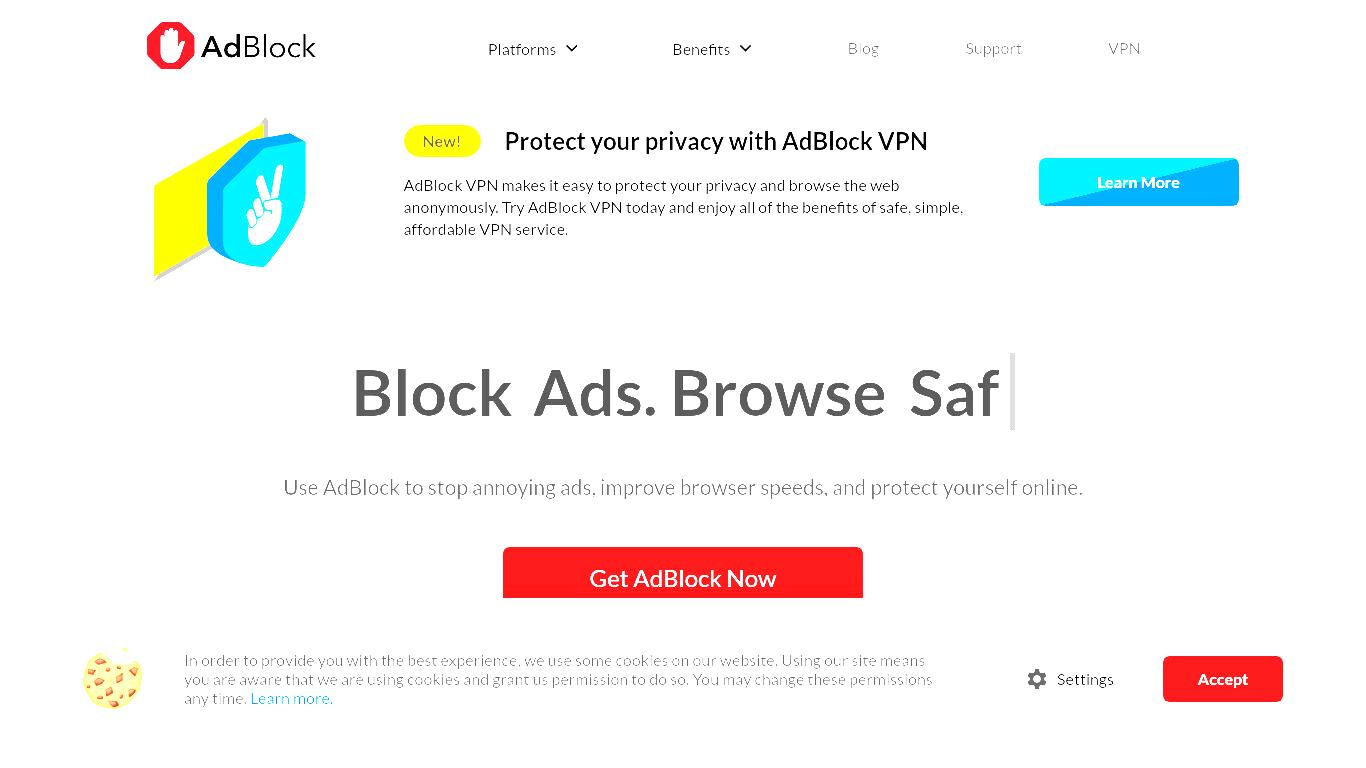
Task: Click the gear icon beside Settings
Action: pos(1037,679)
